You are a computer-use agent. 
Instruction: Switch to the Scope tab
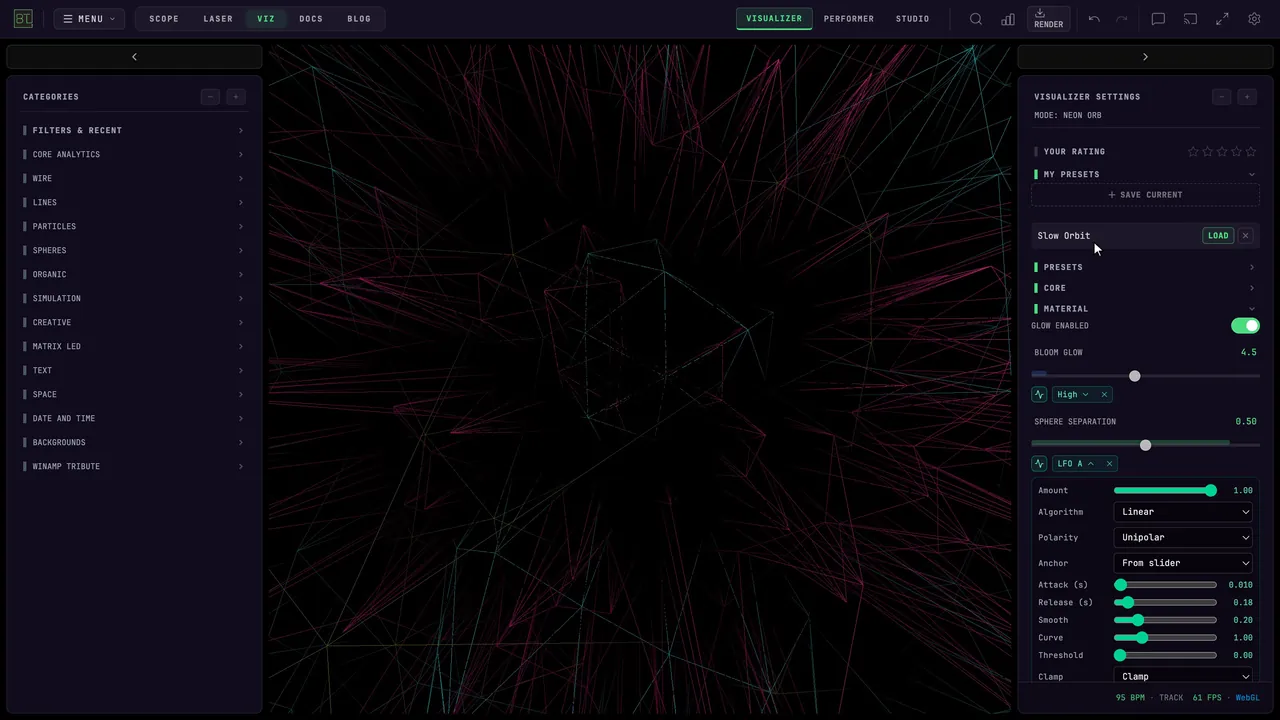[x=164, y=19]
